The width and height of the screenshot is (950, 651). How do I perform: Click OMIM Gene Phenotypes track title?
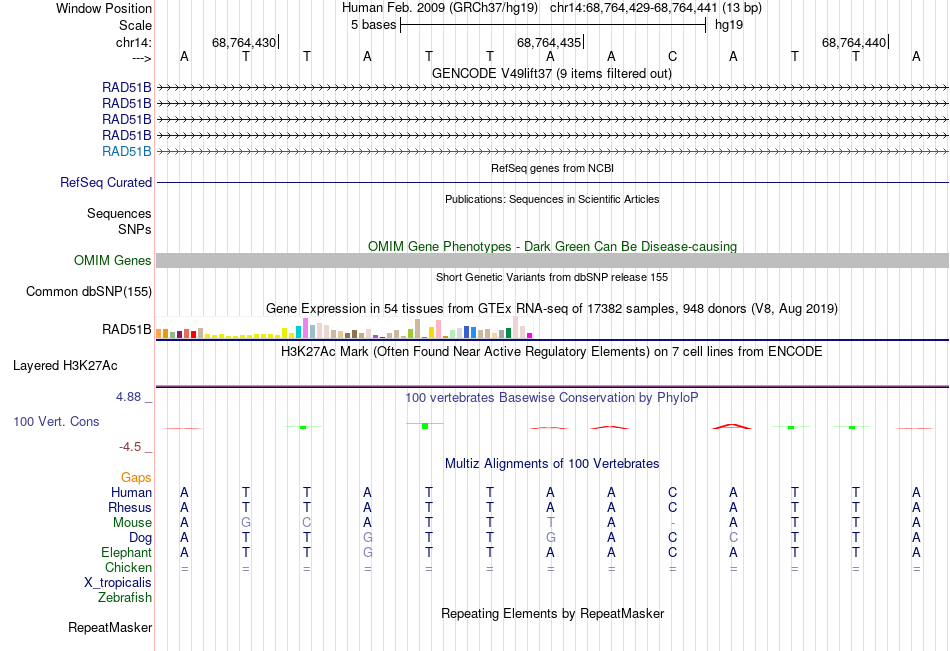click(x=552, y=246)
